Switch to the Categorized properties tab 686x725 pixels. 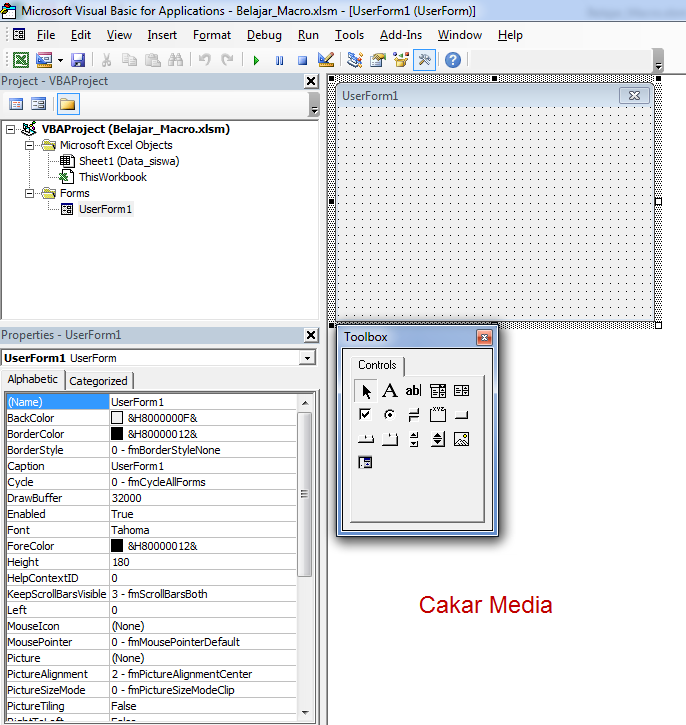(98, 381)
